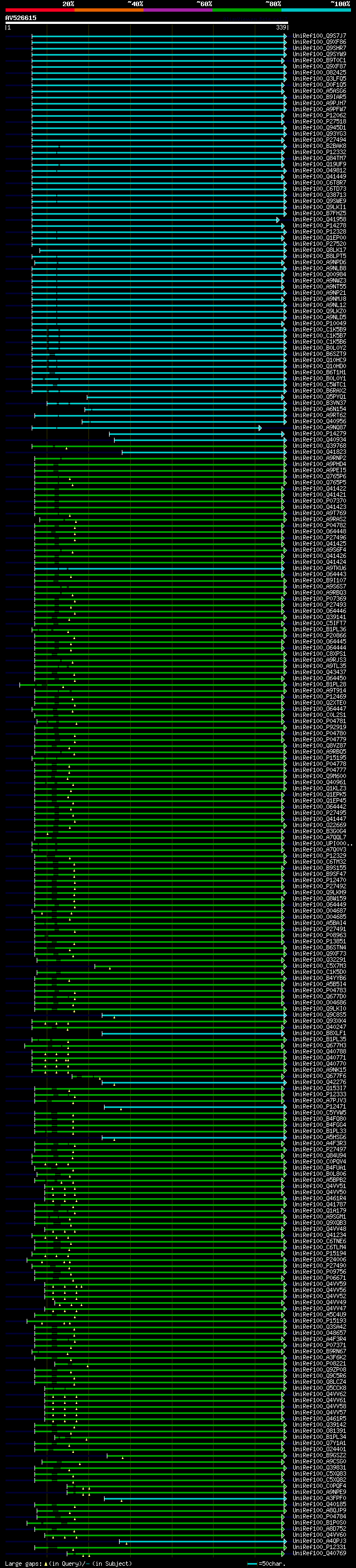Click UniRef100_Q8VZ87 label
Screen dimensions: 356x1568
pyautogui.click(x=319, y=746)
